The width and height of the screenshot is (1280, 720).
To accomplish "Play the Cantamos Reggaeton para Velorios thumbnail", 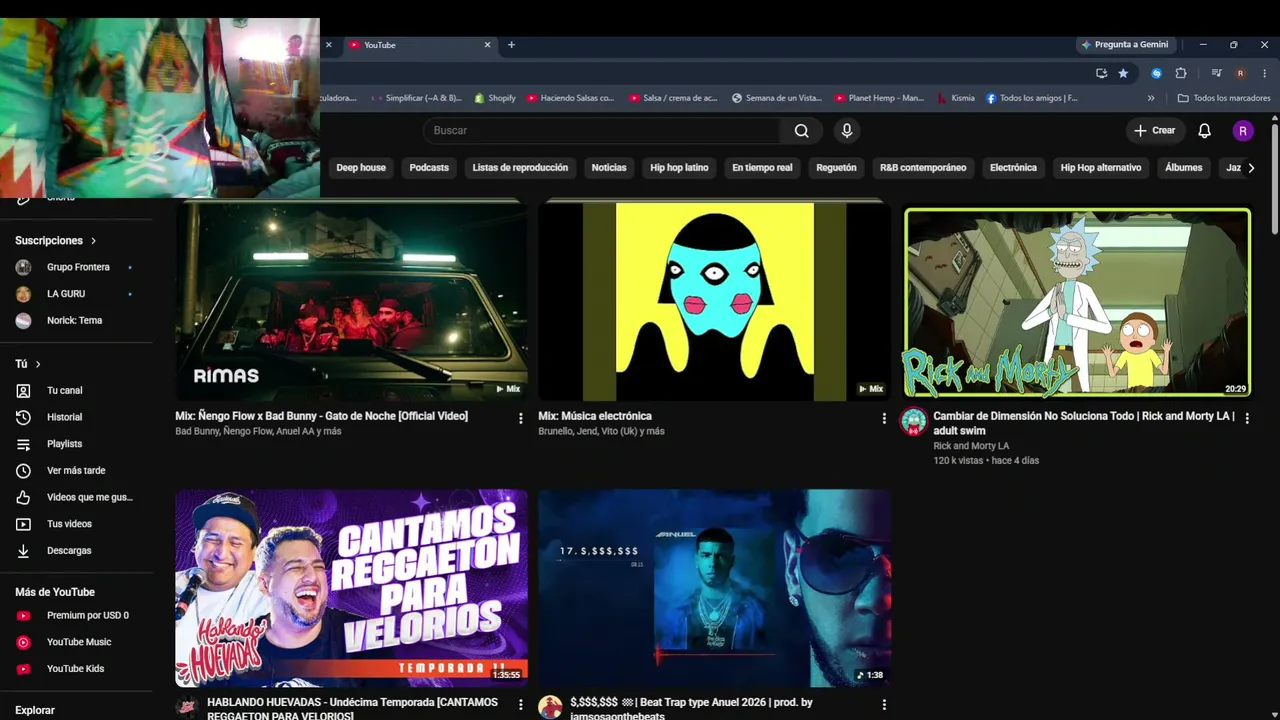I will (351, 588).
